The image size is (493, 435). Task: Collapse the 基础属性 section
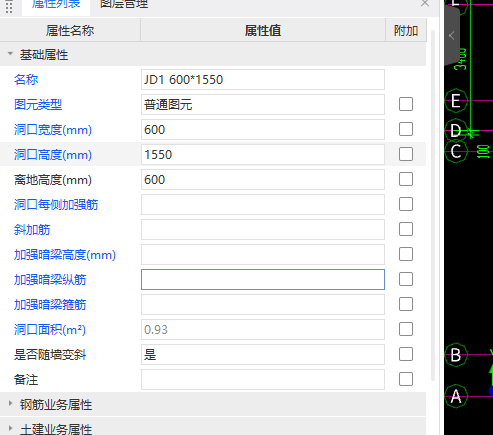[10, 54]
